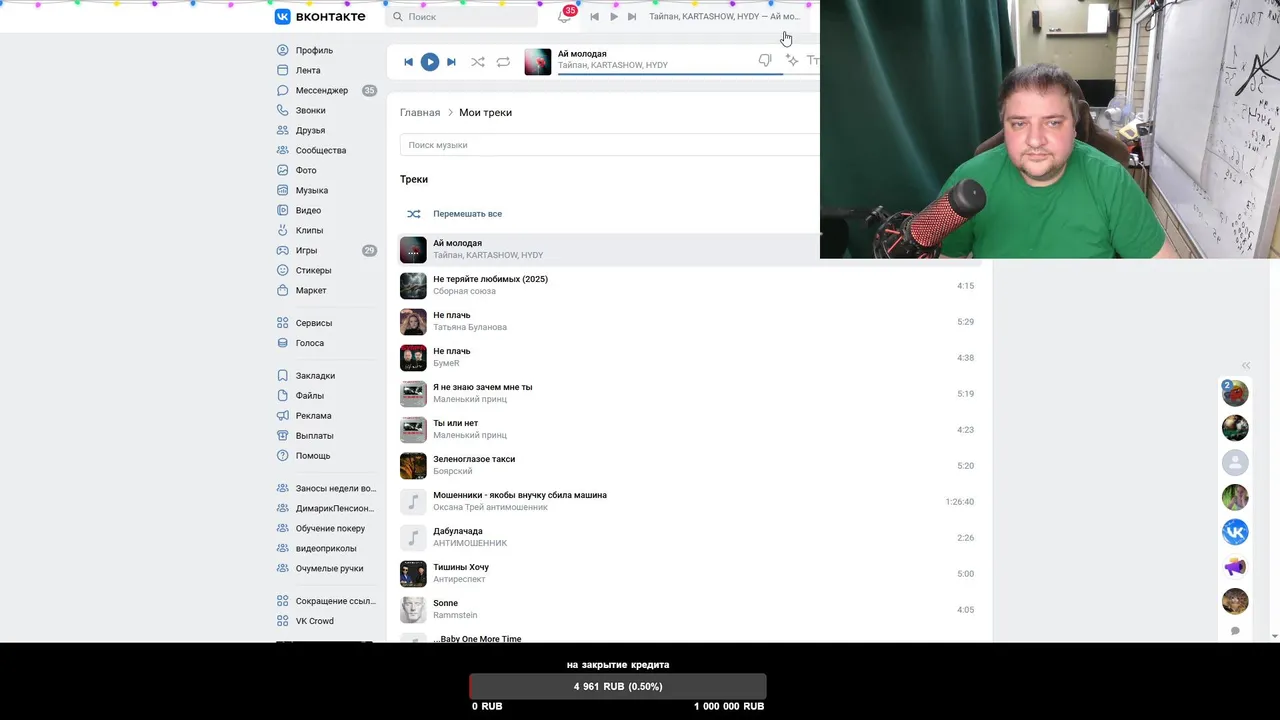
Task: Click the VK logo in header
Action: [320, 16]
